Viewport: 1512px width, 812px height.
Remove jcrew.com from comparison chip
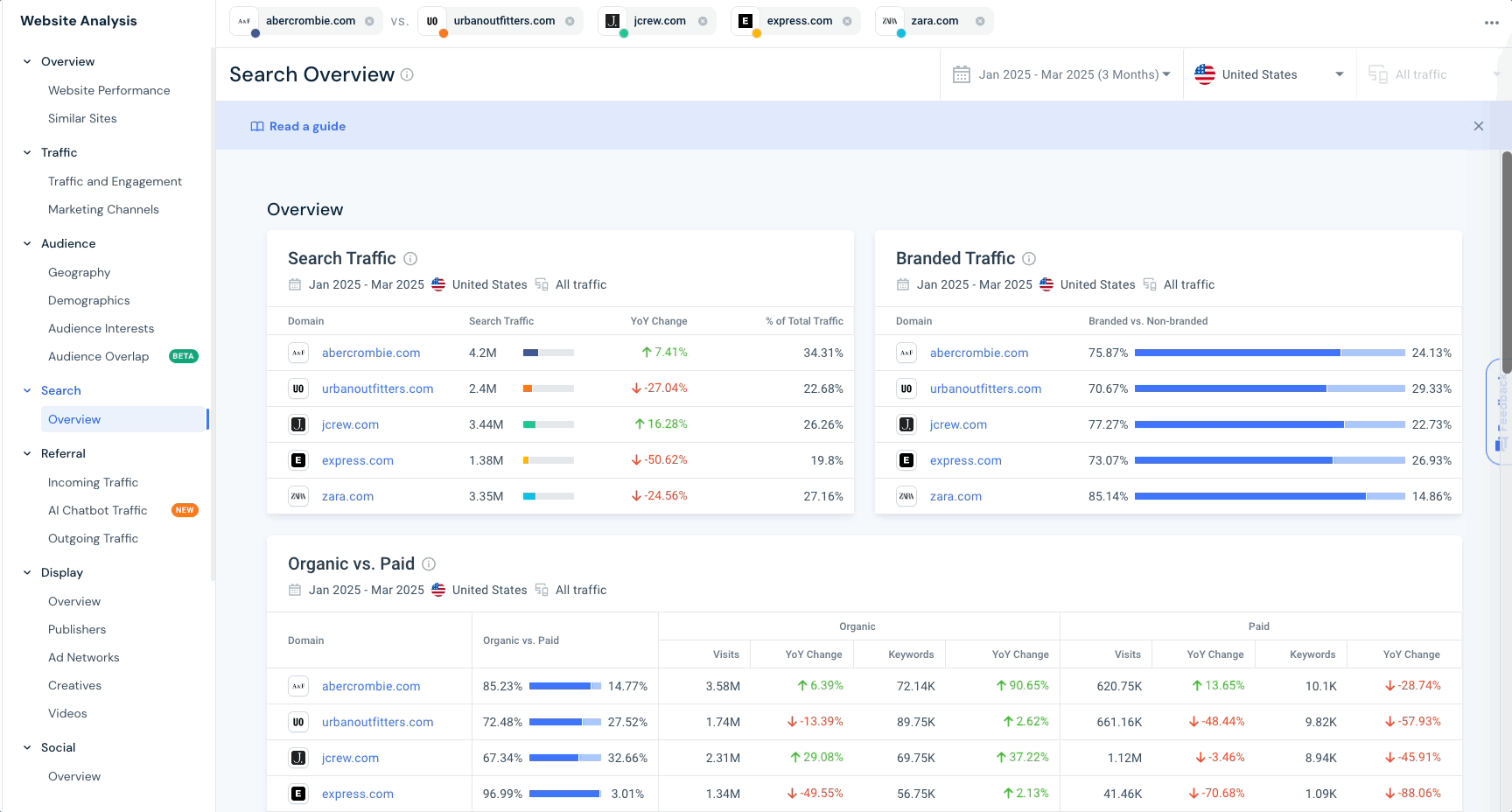pos(703,21)
